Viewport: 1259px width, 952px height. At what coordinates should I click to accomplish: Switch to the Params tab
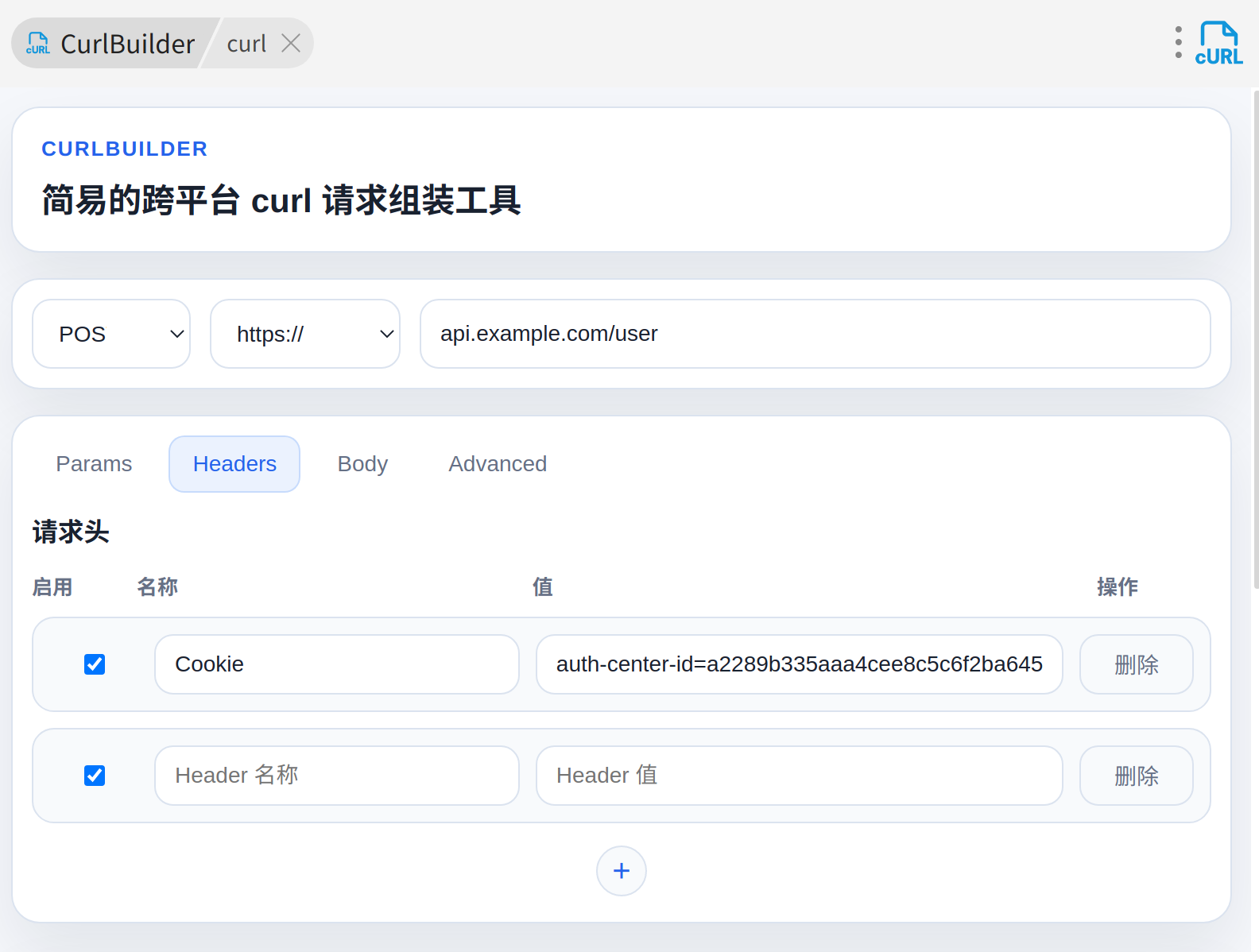click(94, 464)
